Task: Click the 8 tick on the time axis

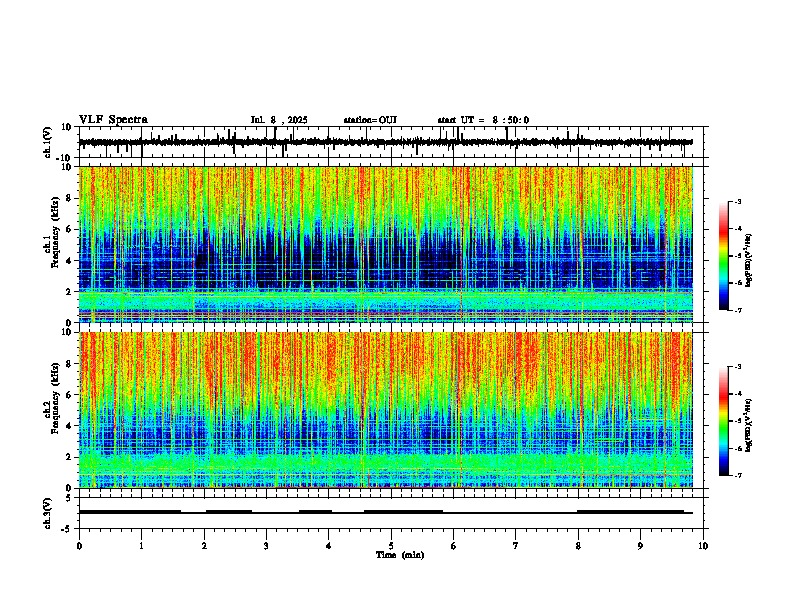Action: 578,546
